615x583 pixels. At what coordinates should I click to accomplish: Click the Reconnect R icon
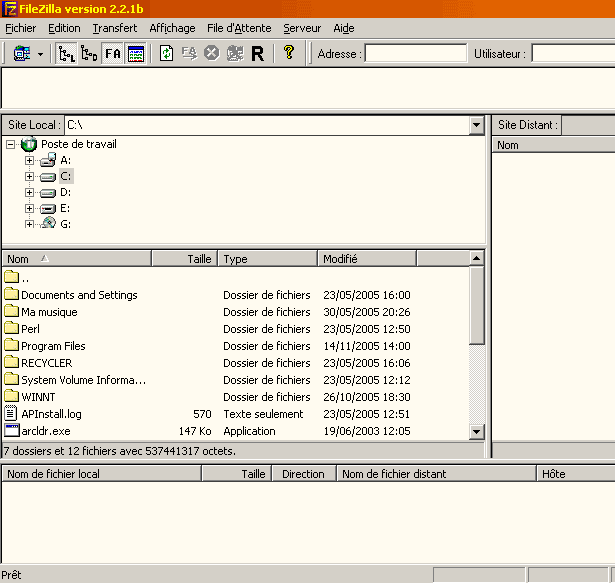(258, 54)
